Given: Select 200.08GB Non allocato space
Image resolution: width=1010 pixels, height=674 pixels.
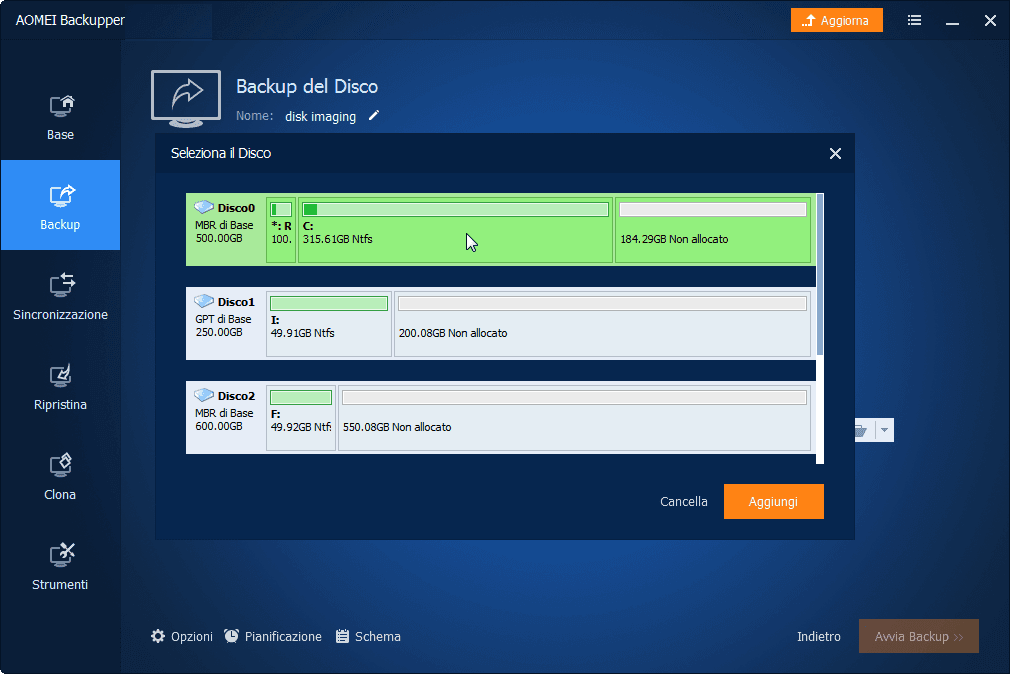Looking at the screenshot, I should click(x=602, y=324).
